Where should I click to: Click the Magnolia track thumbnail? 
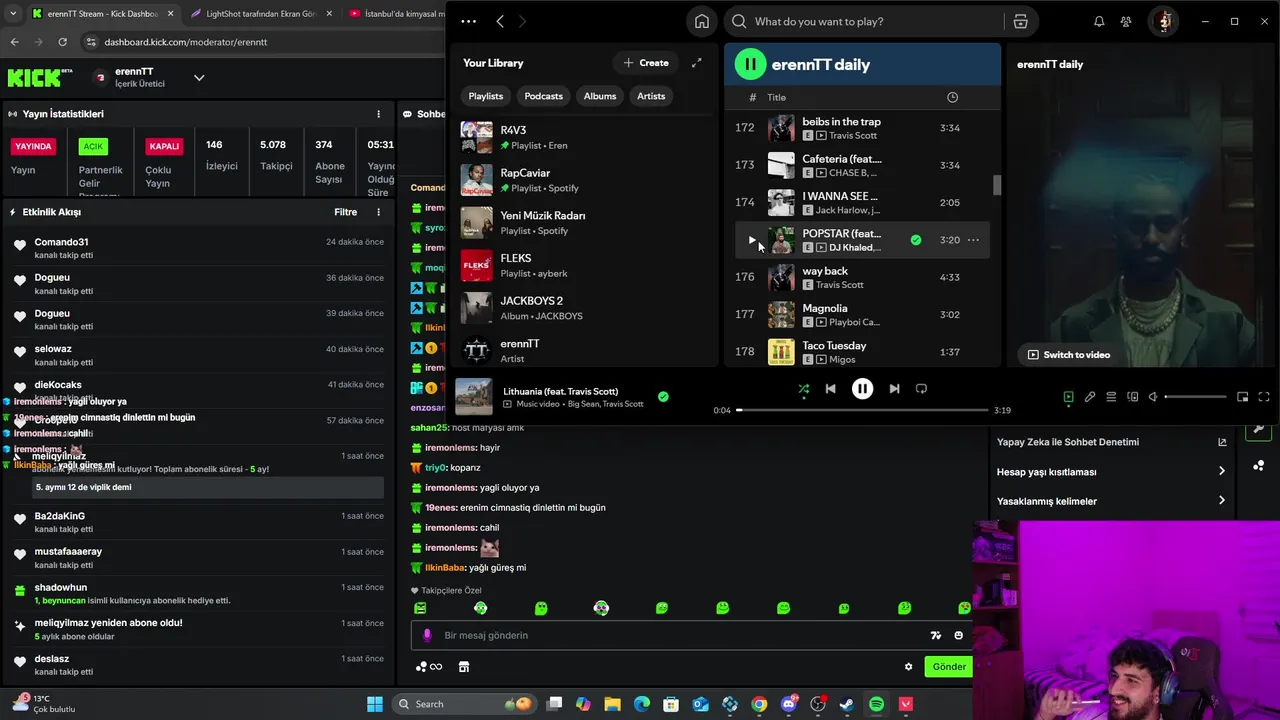click(x=781, y=315)
